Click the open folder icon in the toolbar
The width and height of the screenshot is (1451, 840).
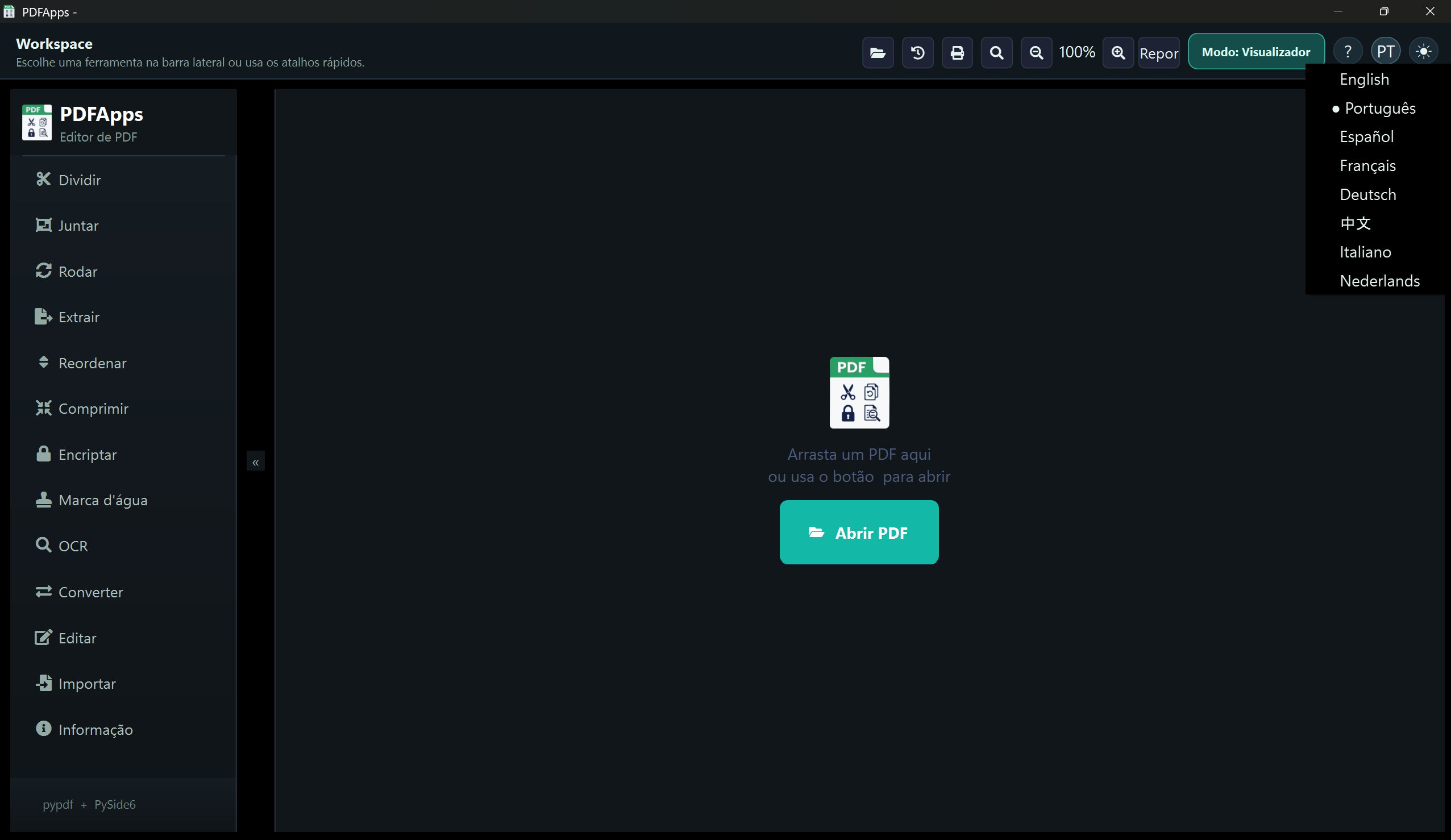click(878, 52)
